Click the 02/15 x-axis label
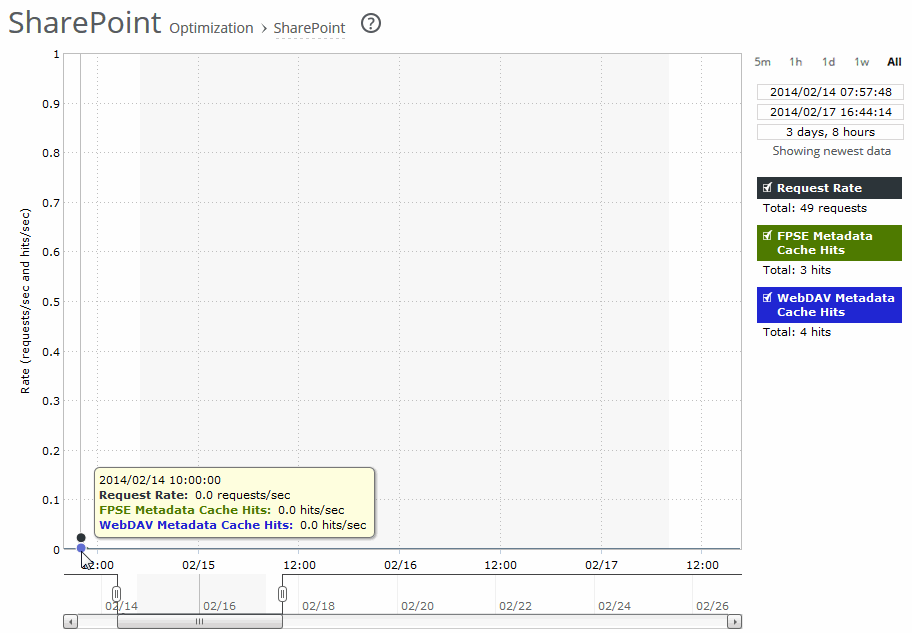 pos(198,565)
